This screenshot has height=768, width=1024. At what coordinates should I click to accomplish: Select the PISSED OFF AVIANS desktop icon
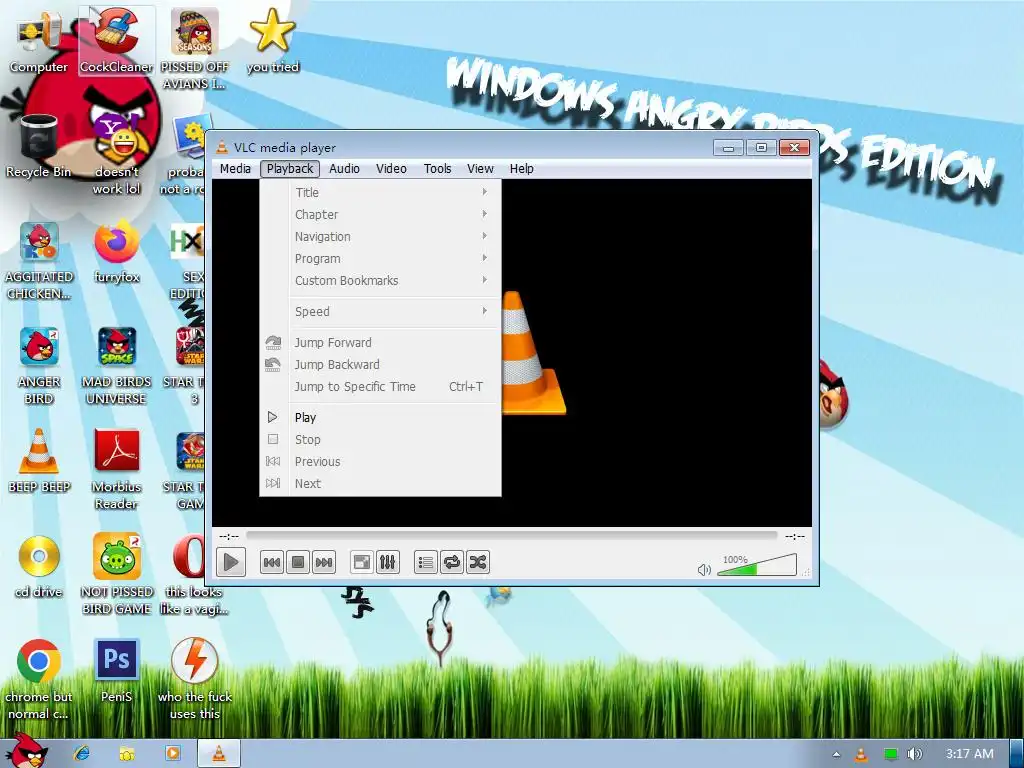(x=195, y=49)
